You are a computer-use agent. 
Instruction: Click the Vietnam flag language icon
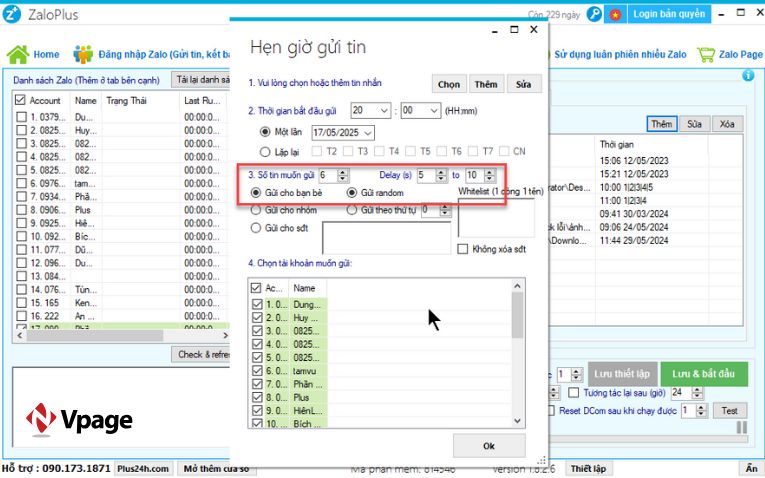tap(615, 14)
